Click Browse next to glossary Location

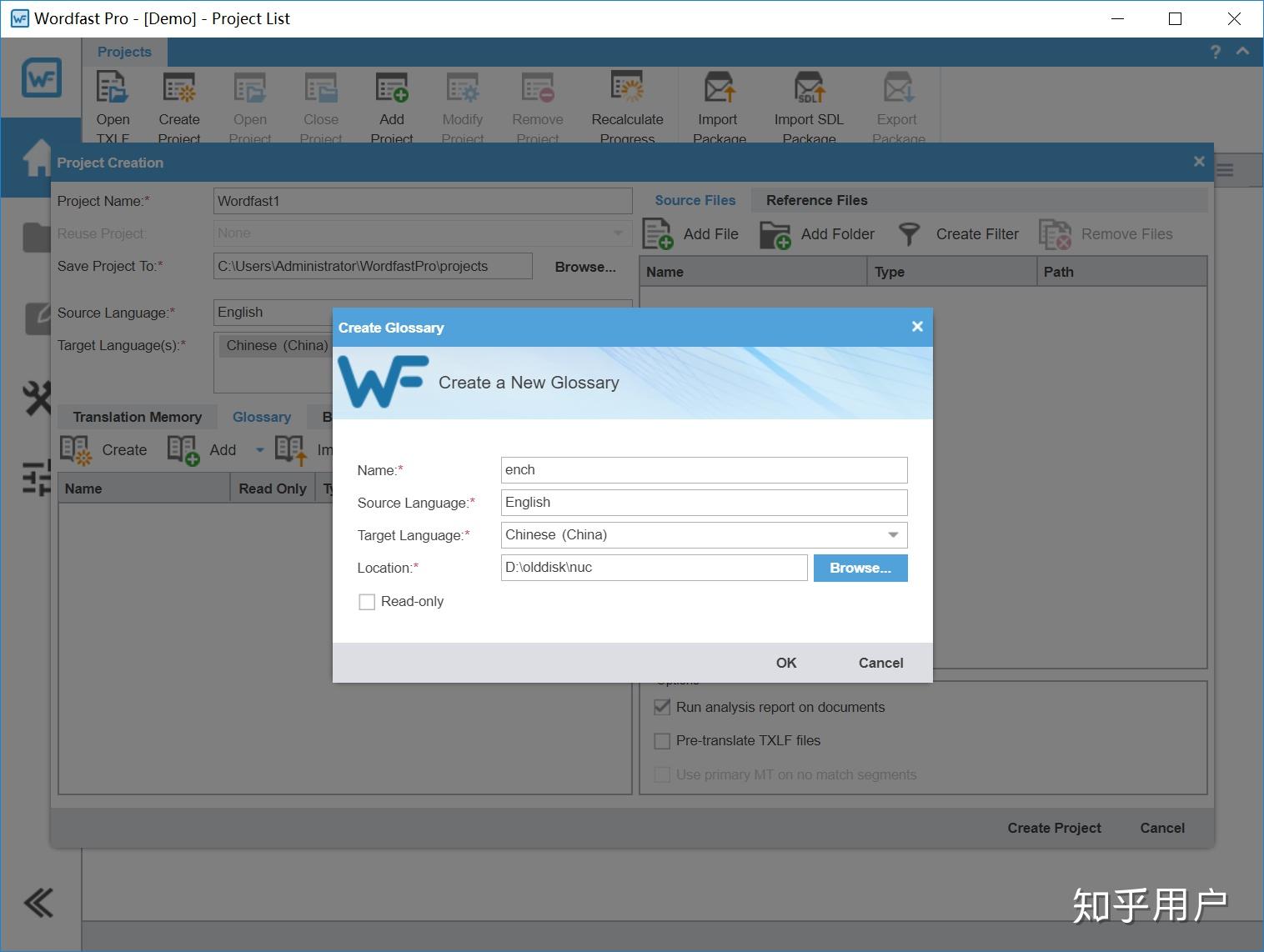[x=860, y=568]
